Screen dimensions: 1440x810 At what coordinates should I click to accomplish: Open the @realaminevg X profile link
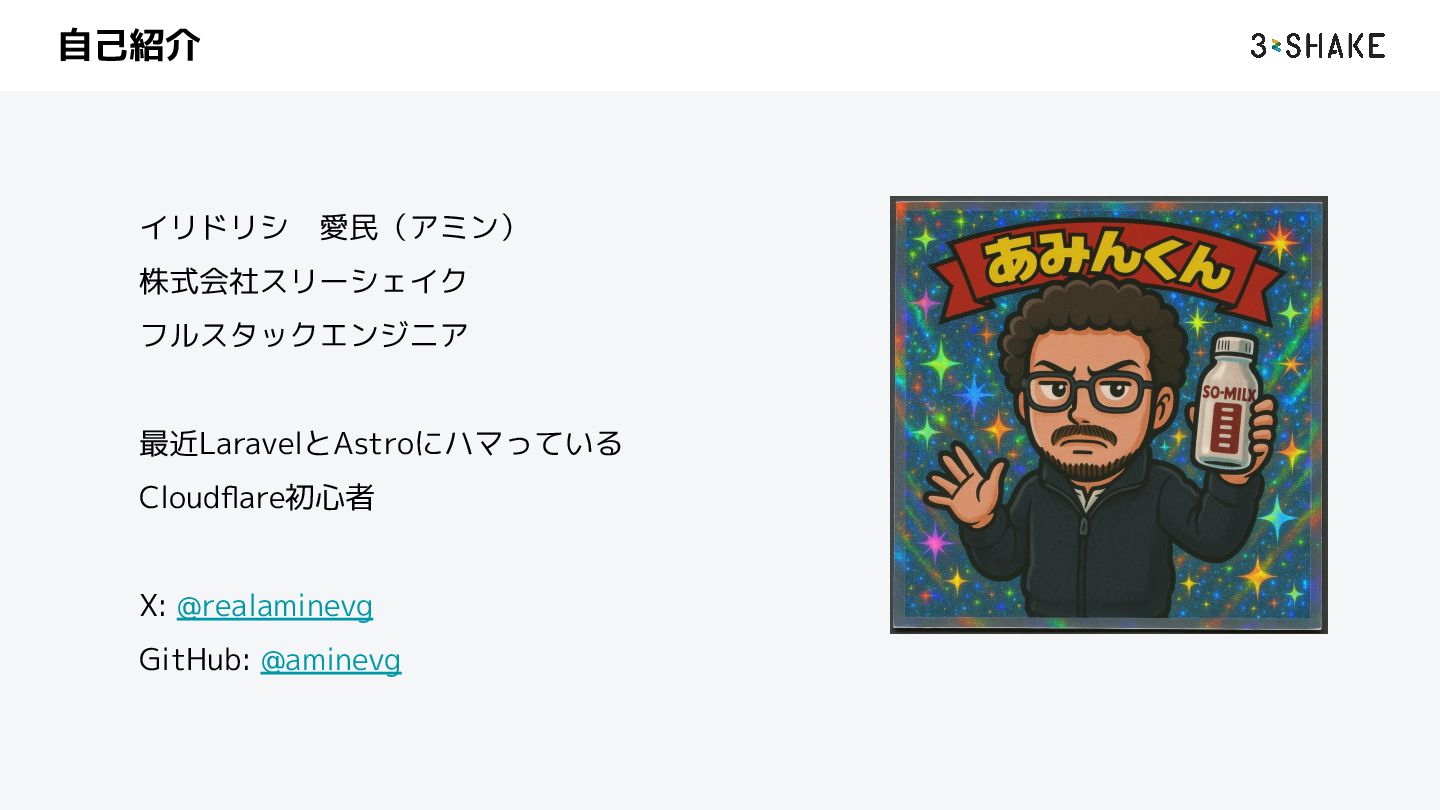coord(274,606)
